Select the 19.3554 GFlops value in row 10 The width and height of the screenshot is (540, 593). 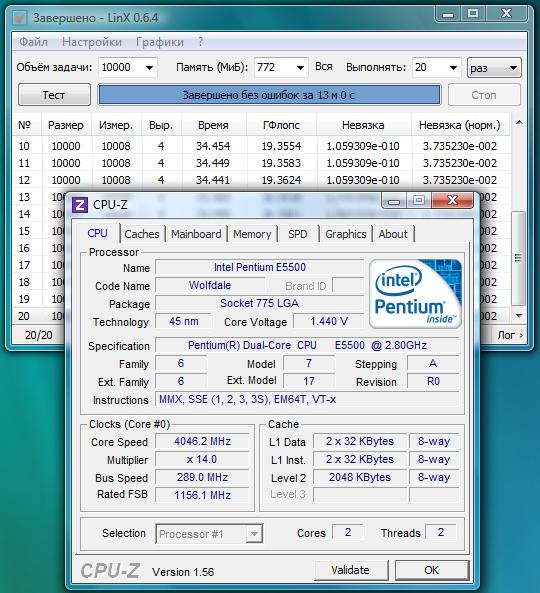[281, 146]
